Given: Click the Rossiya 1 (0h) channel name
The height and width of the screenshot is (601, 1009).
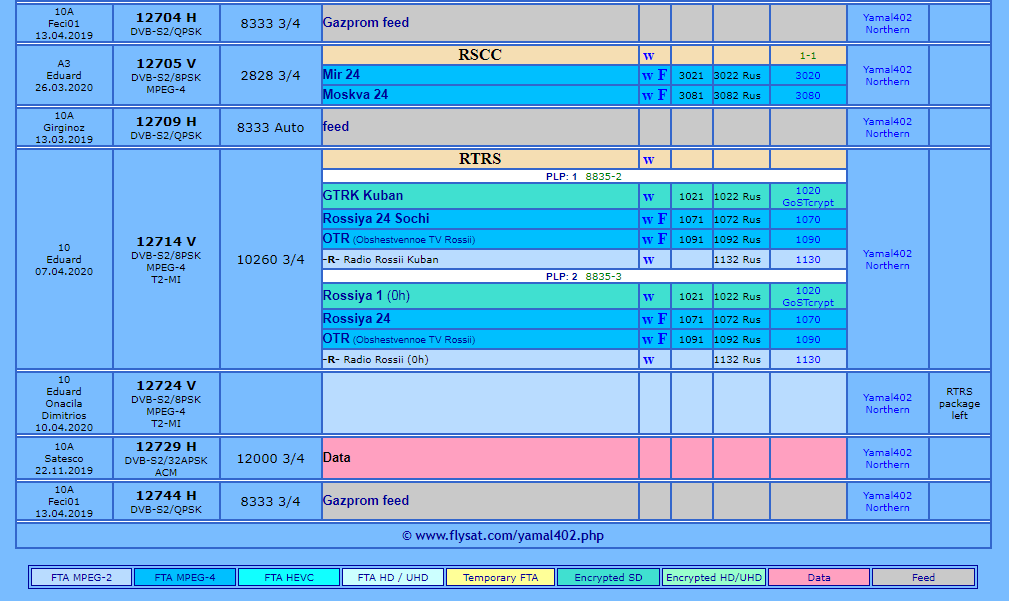Looking at the screenshot, I should (366, 296).
